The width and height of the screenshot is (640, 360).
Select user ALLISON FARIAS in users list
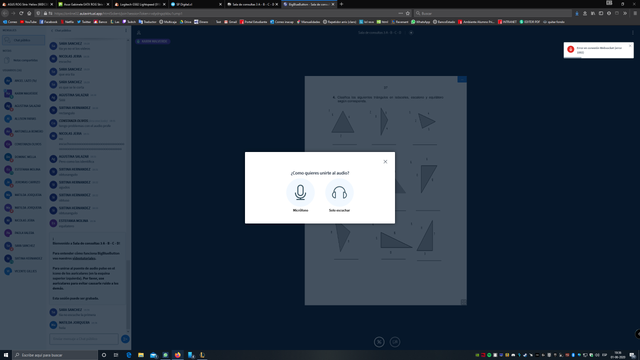(23, 118)
